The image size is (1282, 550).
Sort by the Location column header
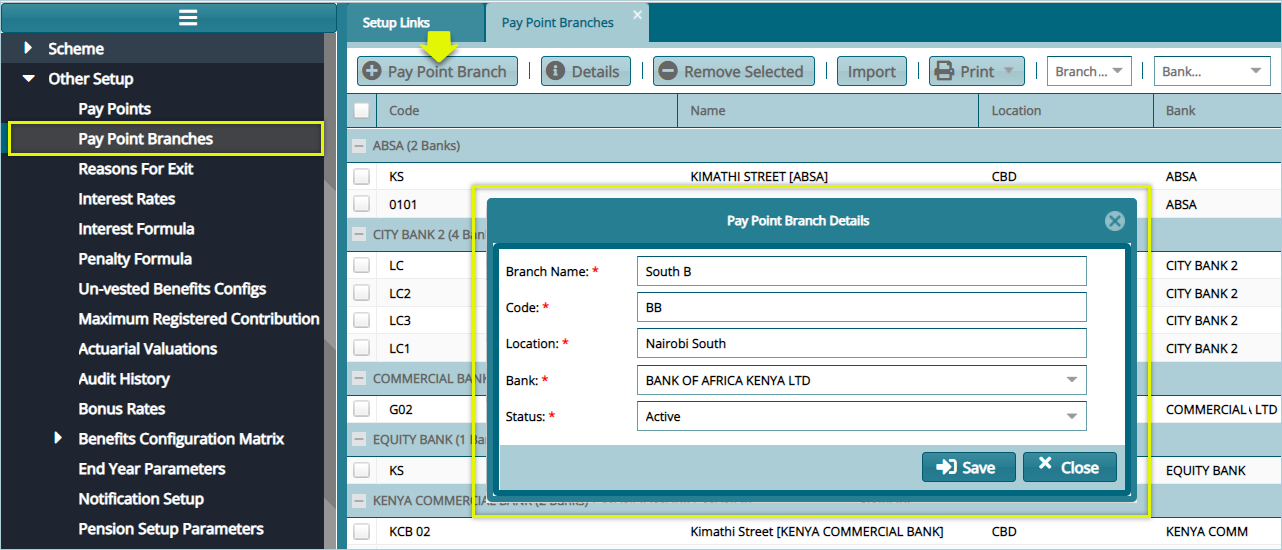(x=1066, y=111)
